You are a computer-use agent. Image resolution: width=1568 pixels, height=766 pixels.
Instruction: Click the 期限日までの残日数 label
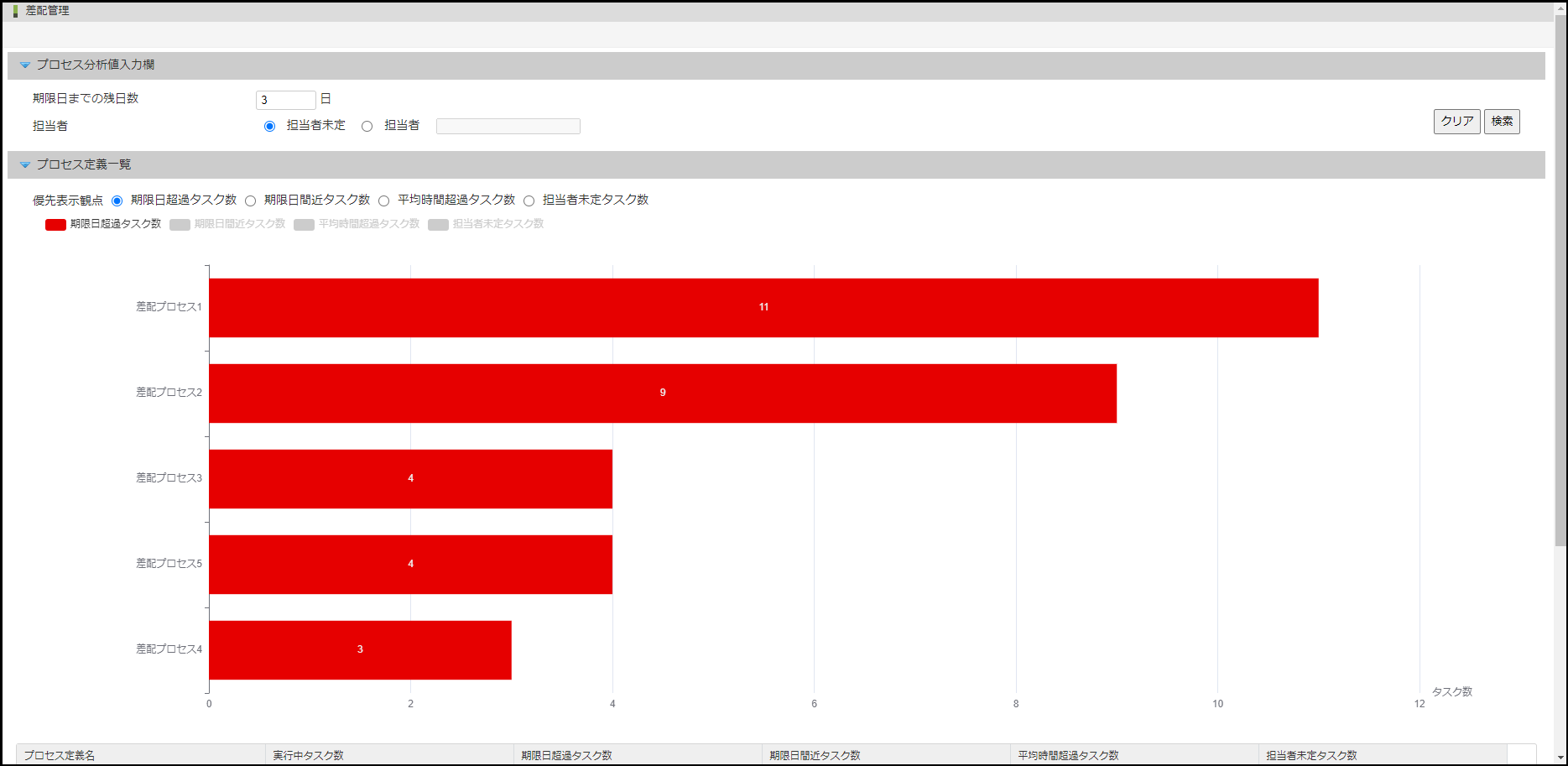[86, 99]
